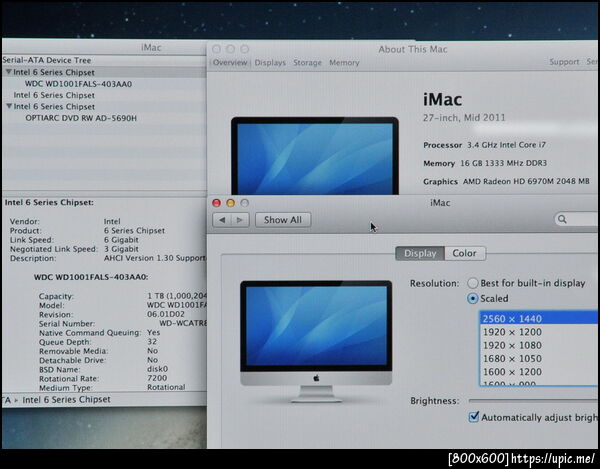Click the Graphics AMD Radeon HD 6970M line
The image size is (600, 469).
coord(506,181)
